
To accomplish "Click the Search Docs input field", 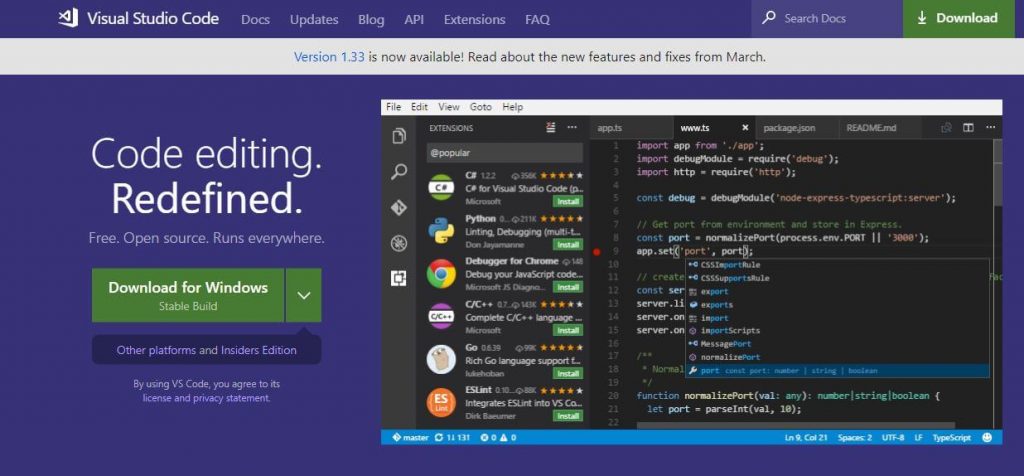I will pyautogui.click(x=827, y=18).
